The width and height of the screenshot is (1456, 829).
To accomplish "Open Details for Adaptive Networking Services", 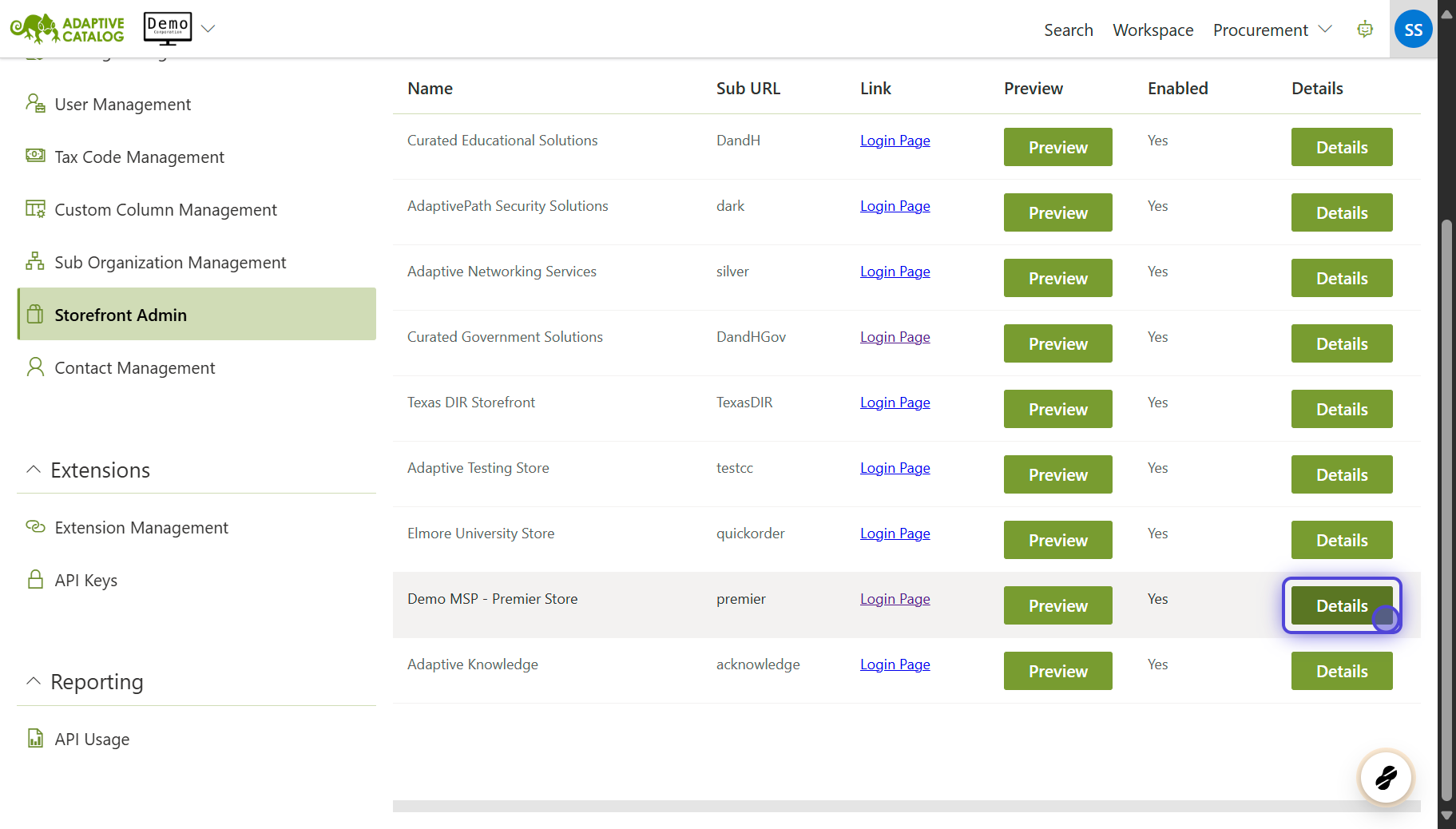I will (x=1342, y=278).
